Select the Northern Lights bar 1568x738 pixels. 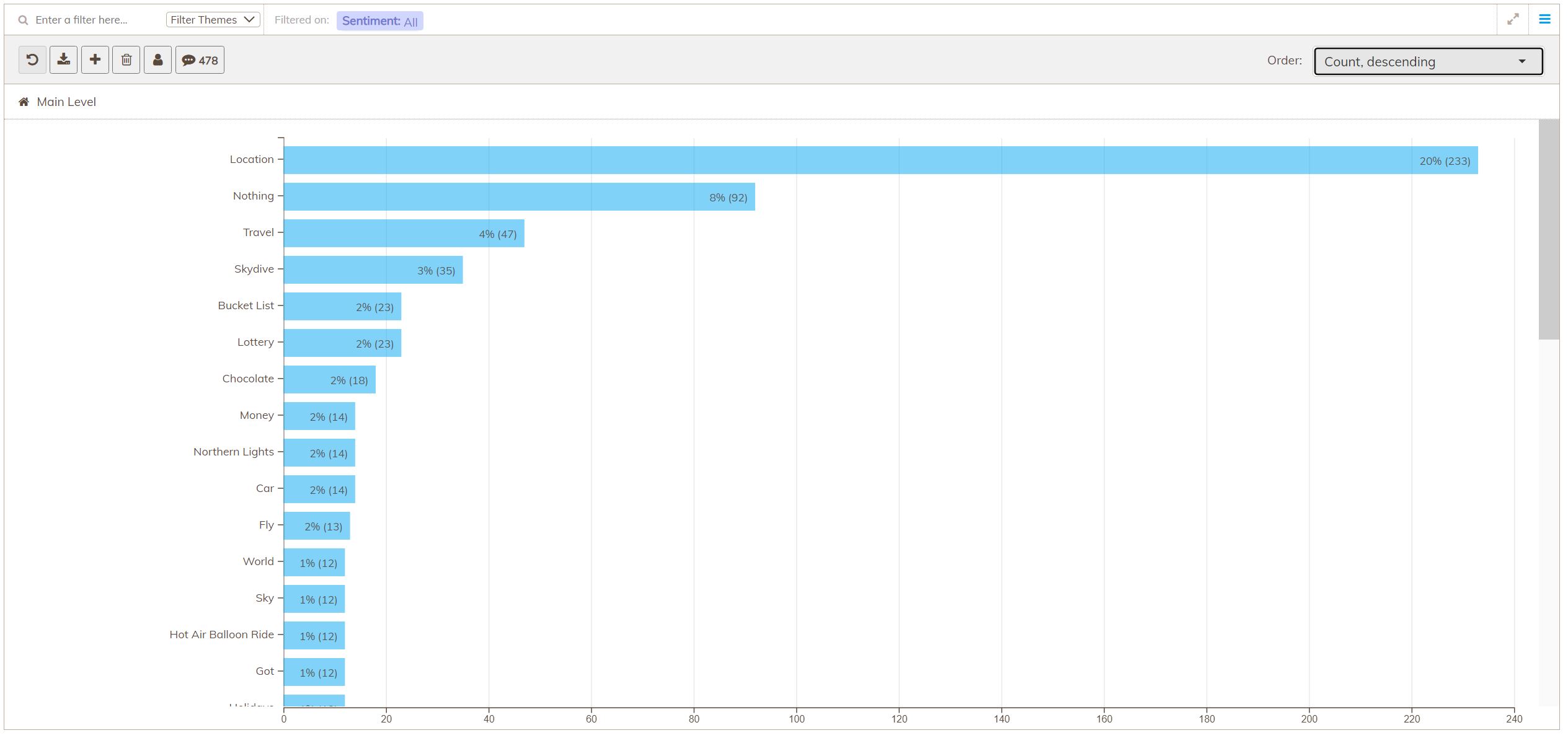click(319, 452)
